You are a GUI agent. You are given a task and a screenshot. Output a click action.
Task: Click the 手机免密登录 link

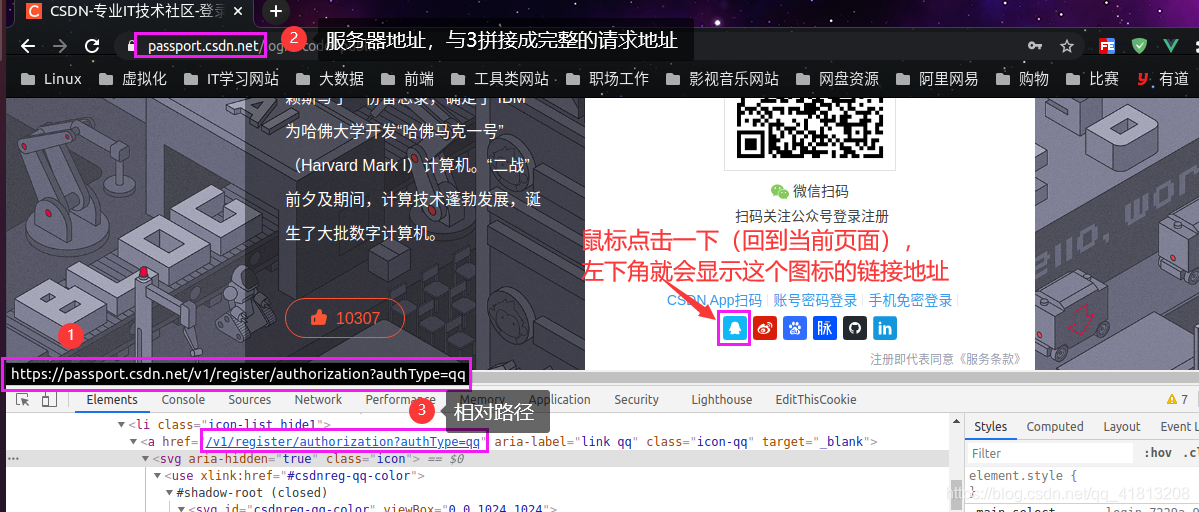pyautogui.click(x=910, y=300)
